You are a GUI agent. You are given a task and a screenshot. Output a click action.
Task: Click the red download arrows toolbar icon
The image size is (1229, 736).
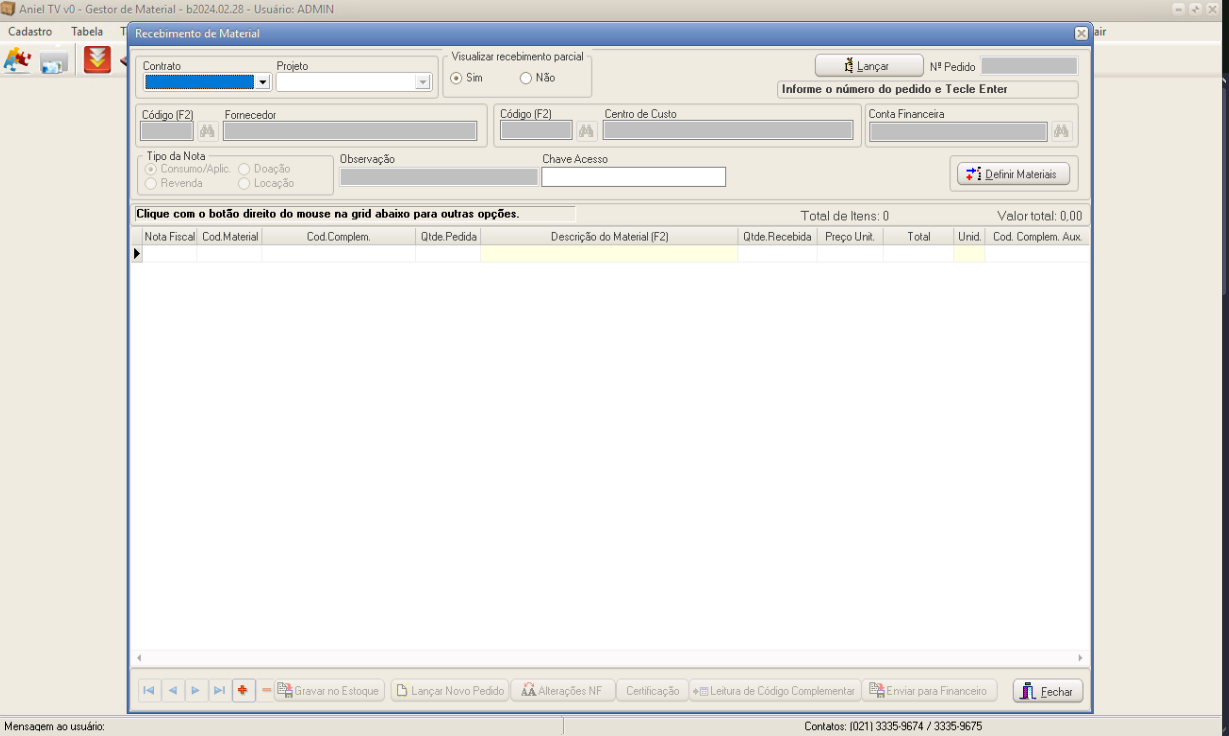tap(97, 61)
